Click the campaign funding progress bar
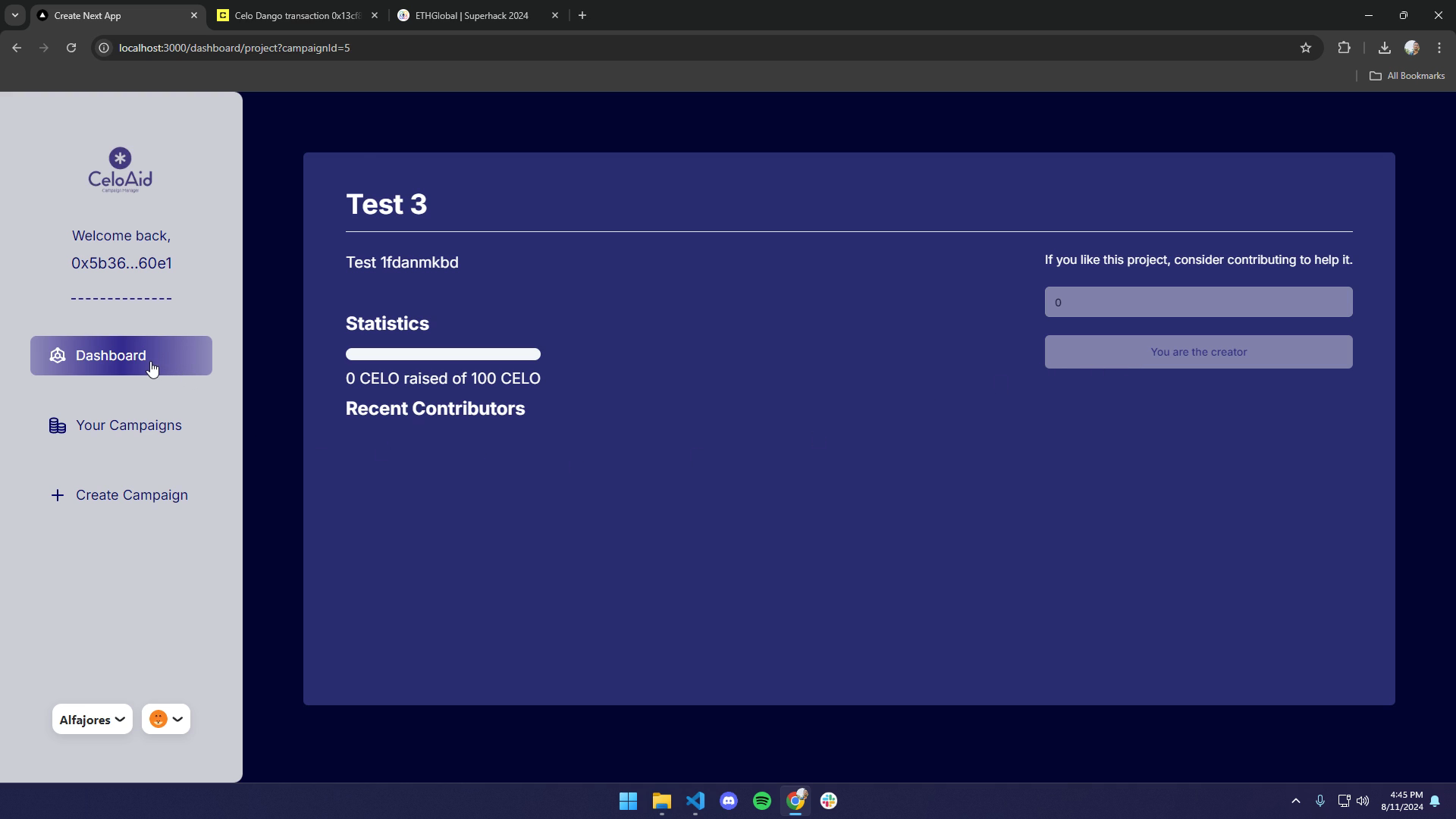The width and height of the screenshot is (1456, 819). click(443, 354)
